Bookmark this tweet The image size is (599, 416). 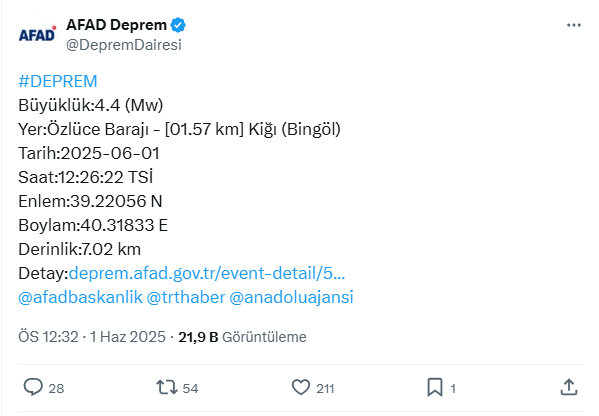coord(435,387)
